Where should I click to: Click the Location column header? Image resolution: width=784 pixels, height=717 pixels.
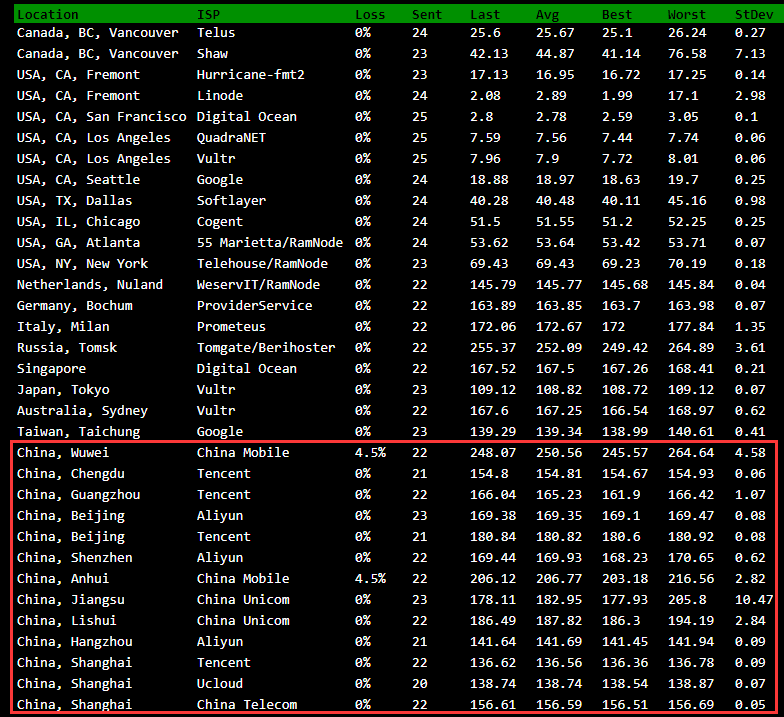point(48,14)
